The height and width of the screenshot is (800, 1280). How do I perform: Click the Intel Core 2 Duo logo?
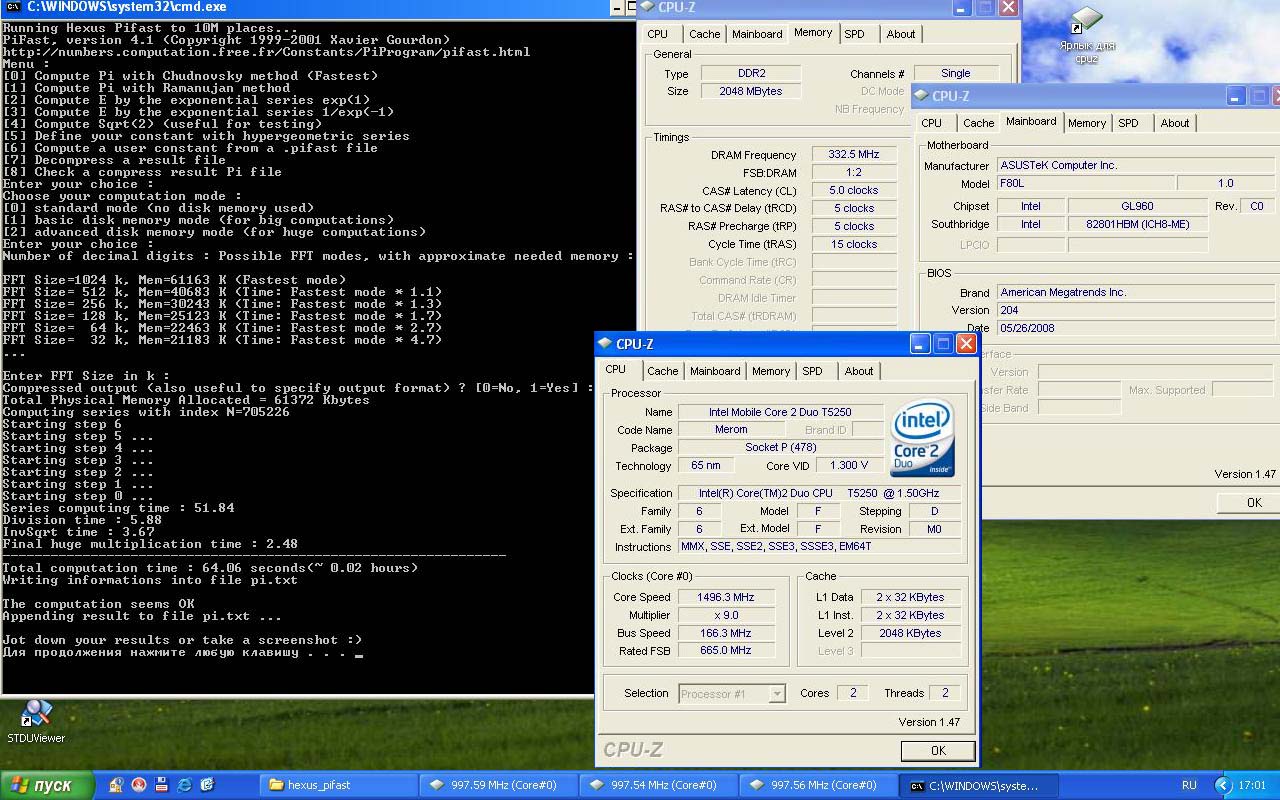click(922, 439)
